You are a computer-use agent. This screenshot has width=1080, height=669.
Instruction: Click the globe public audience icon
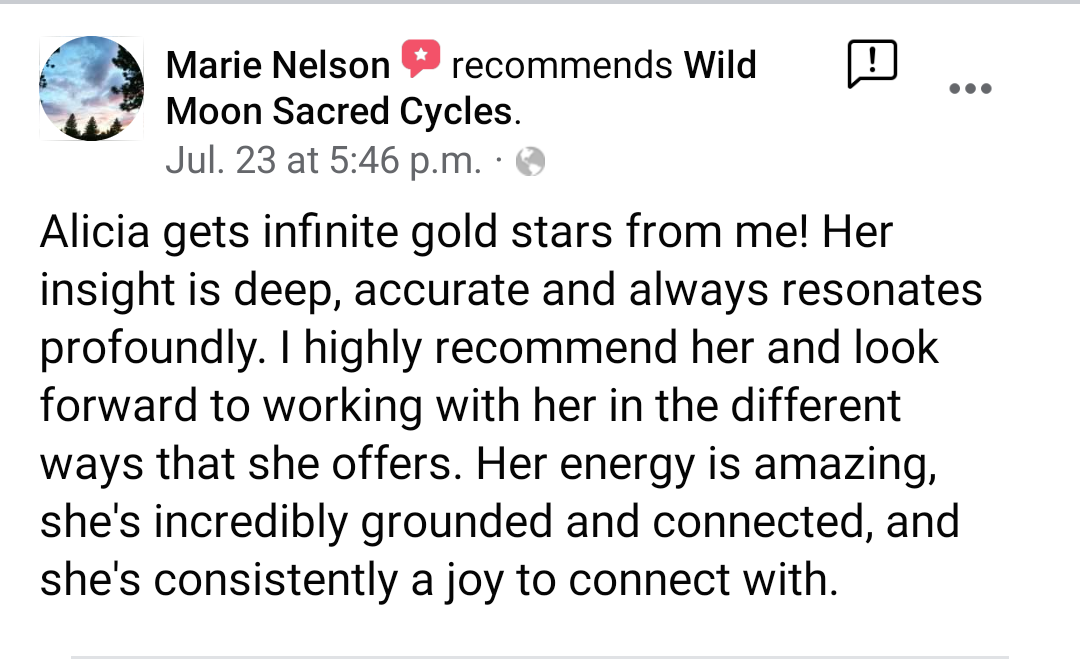coord(530,162)
